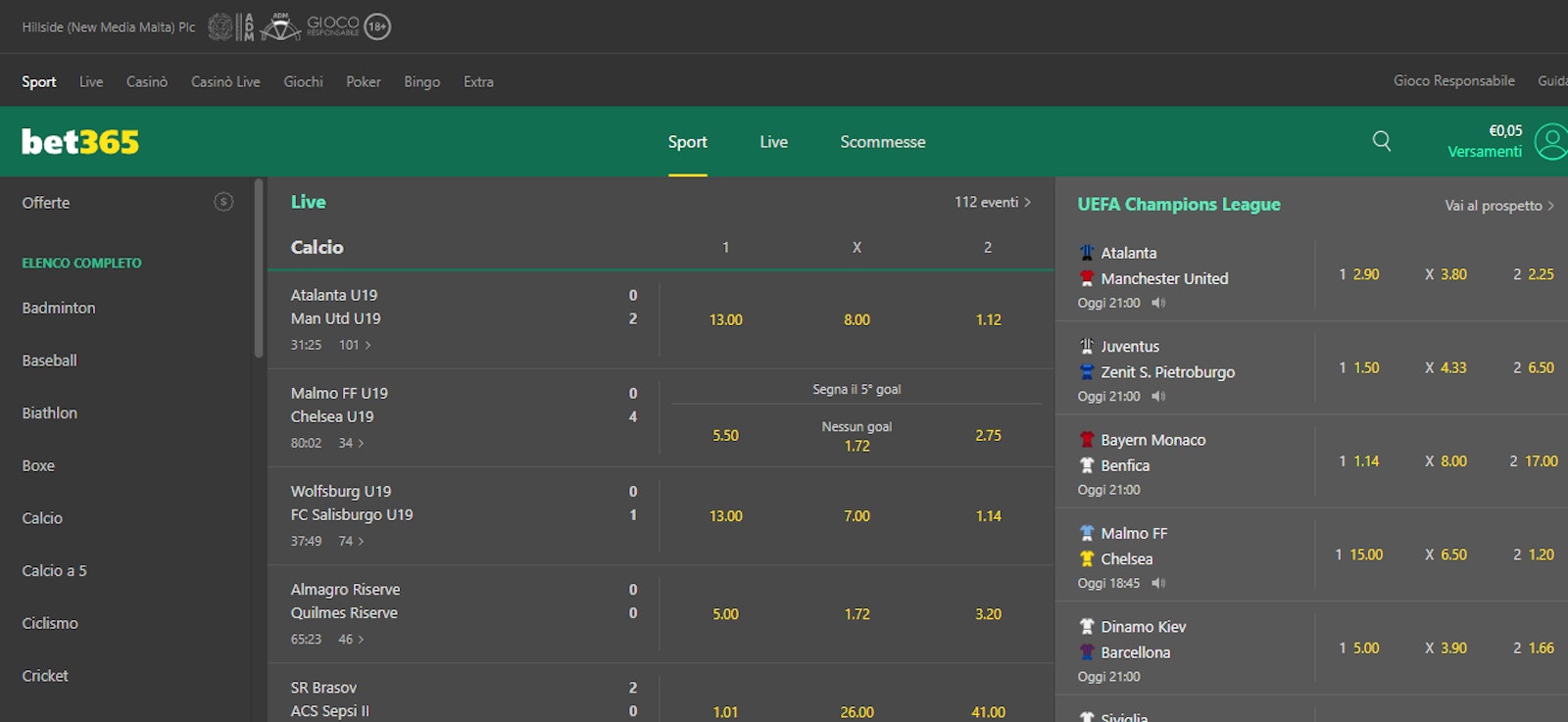Select Cricket in the sports list
The height and width of the screenshot is (722, 1568).
(45, 676)
